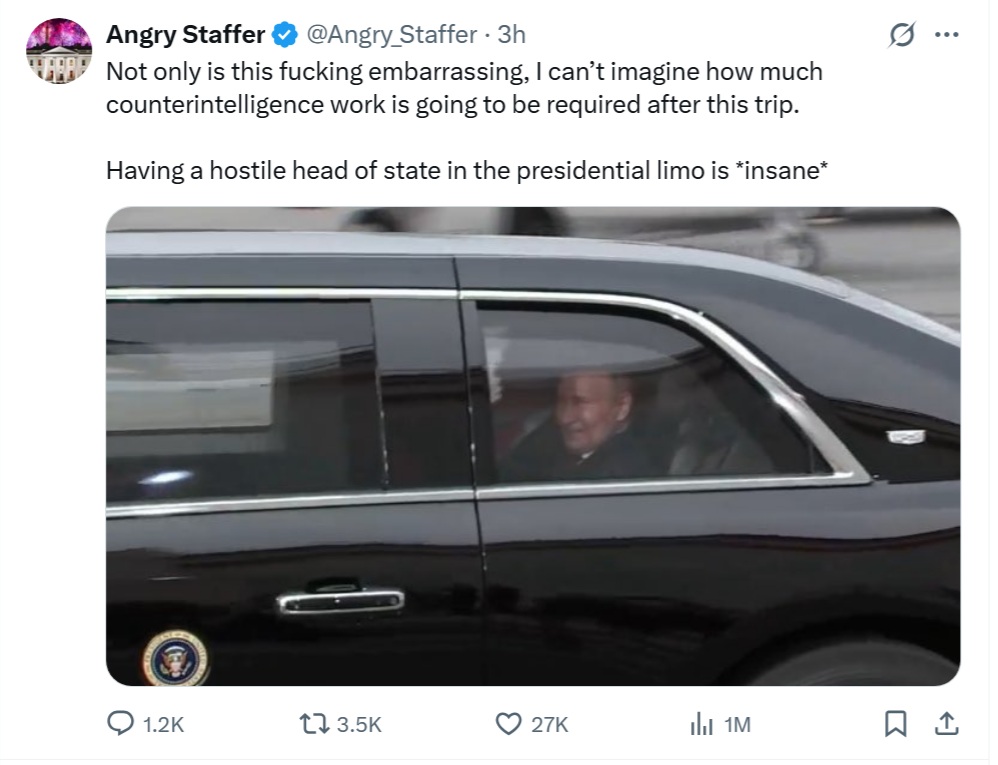998x765 pixels.
Task: Click the Grok explain icon
Action: coord(902,34)
